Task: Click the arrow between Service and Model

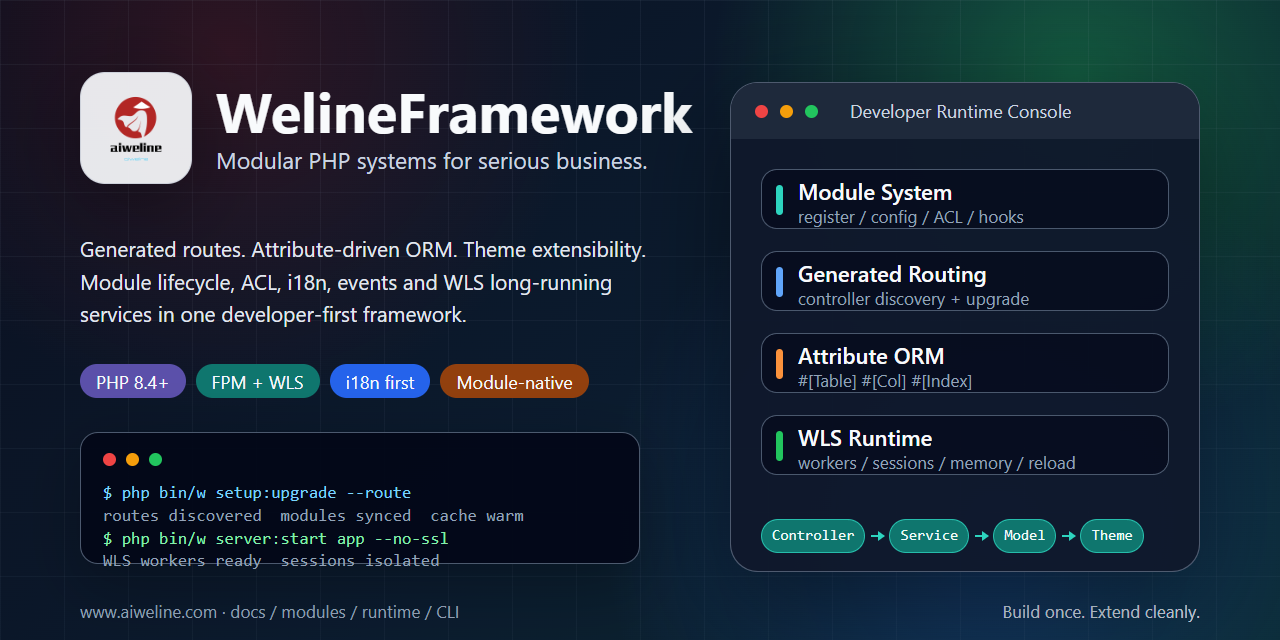Action: pos(981,536)
